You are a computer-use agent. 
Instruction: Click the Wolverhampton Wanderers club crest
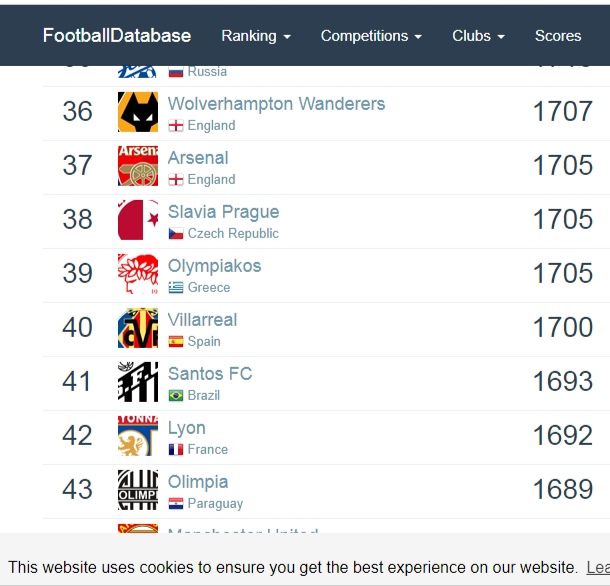[138, 112]
